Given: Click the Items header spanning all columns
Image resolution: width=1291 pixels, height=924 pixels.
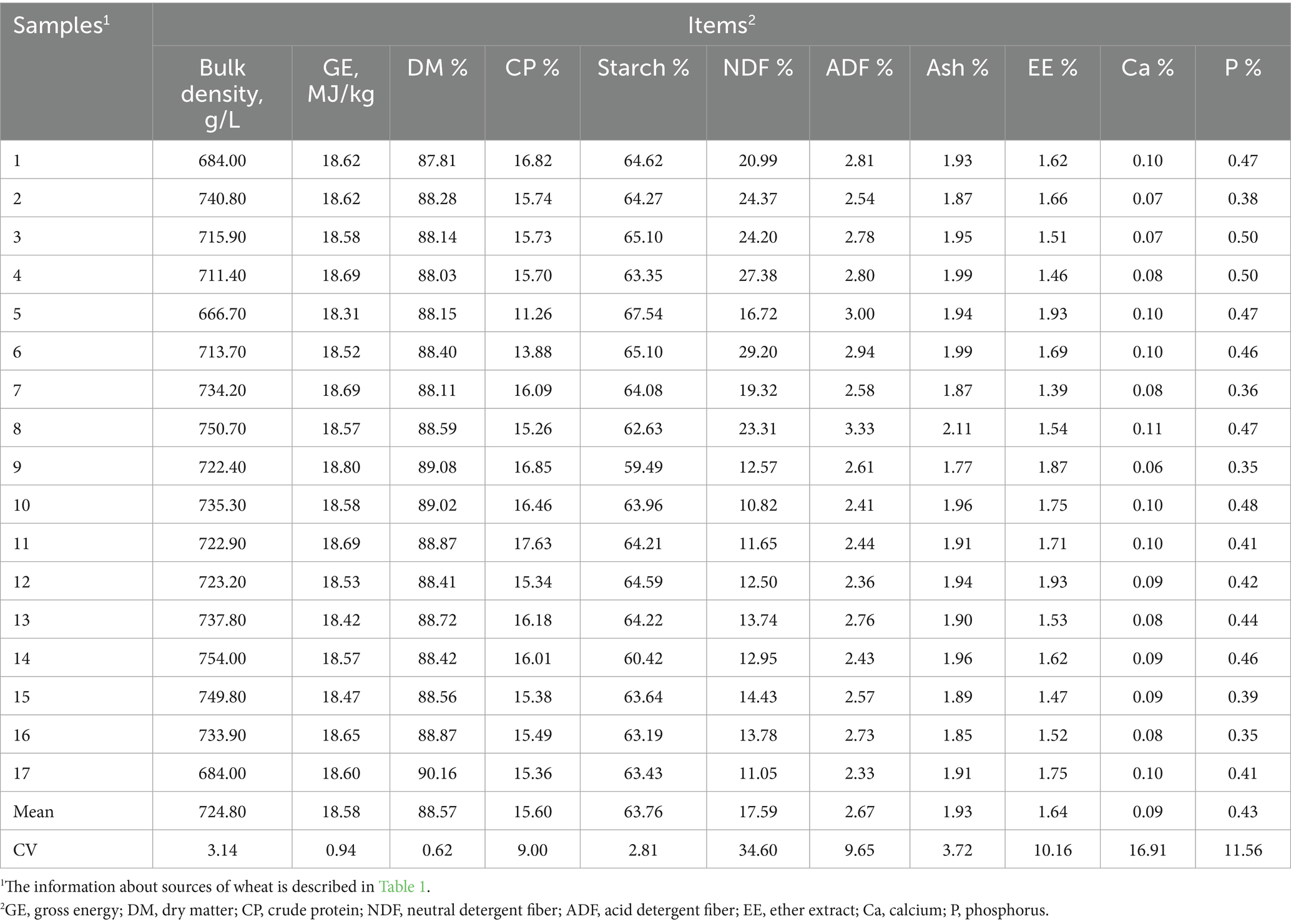Looking at the screenshot, I should point(721,25).
